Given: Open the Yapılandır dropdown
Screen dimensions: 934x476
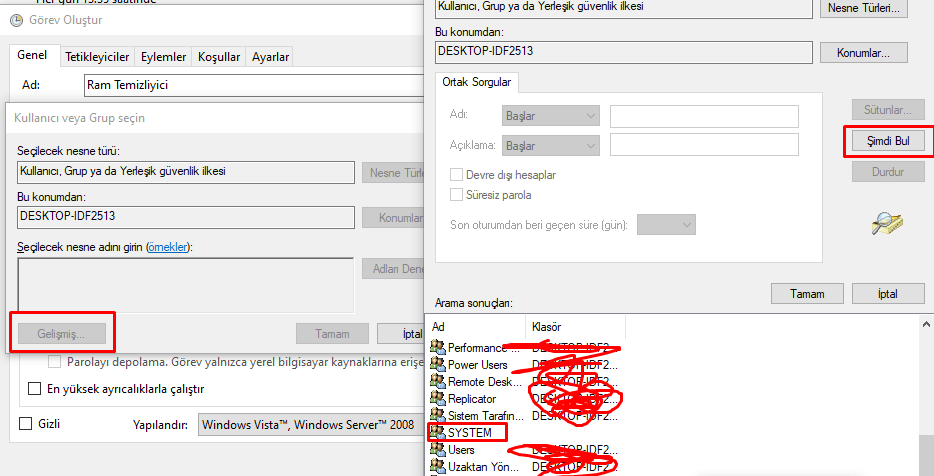Looking at the screenshot, I should pyautogui.click(x=310, y=425).
